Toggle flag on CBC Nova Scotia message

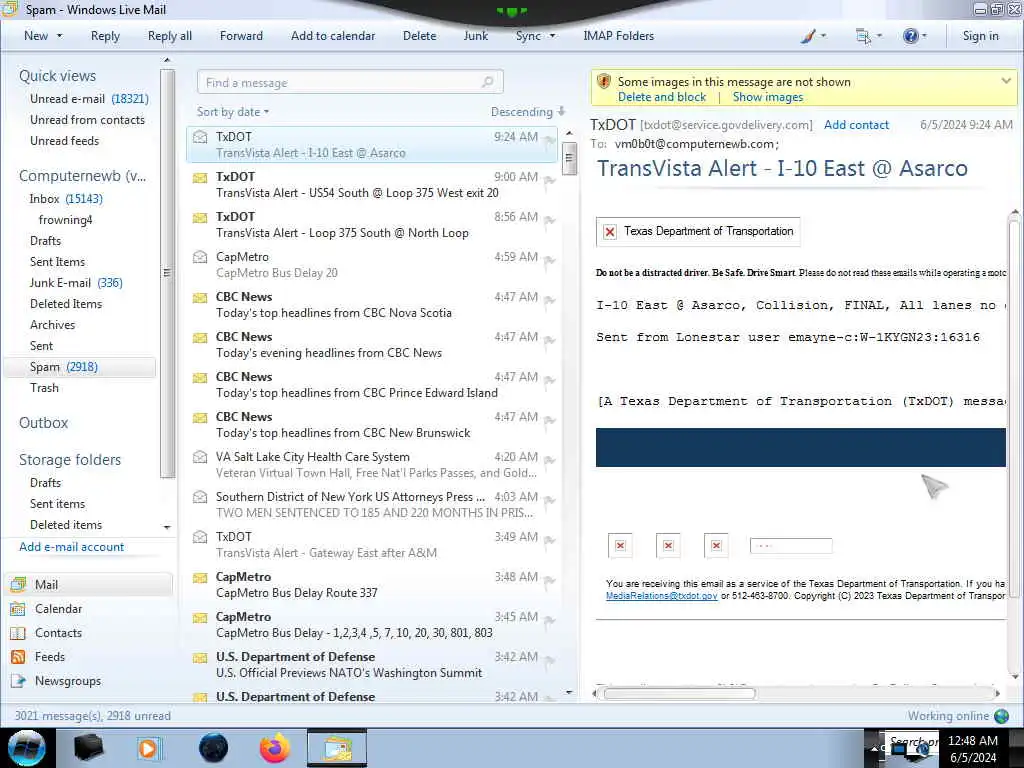point(550,300)
